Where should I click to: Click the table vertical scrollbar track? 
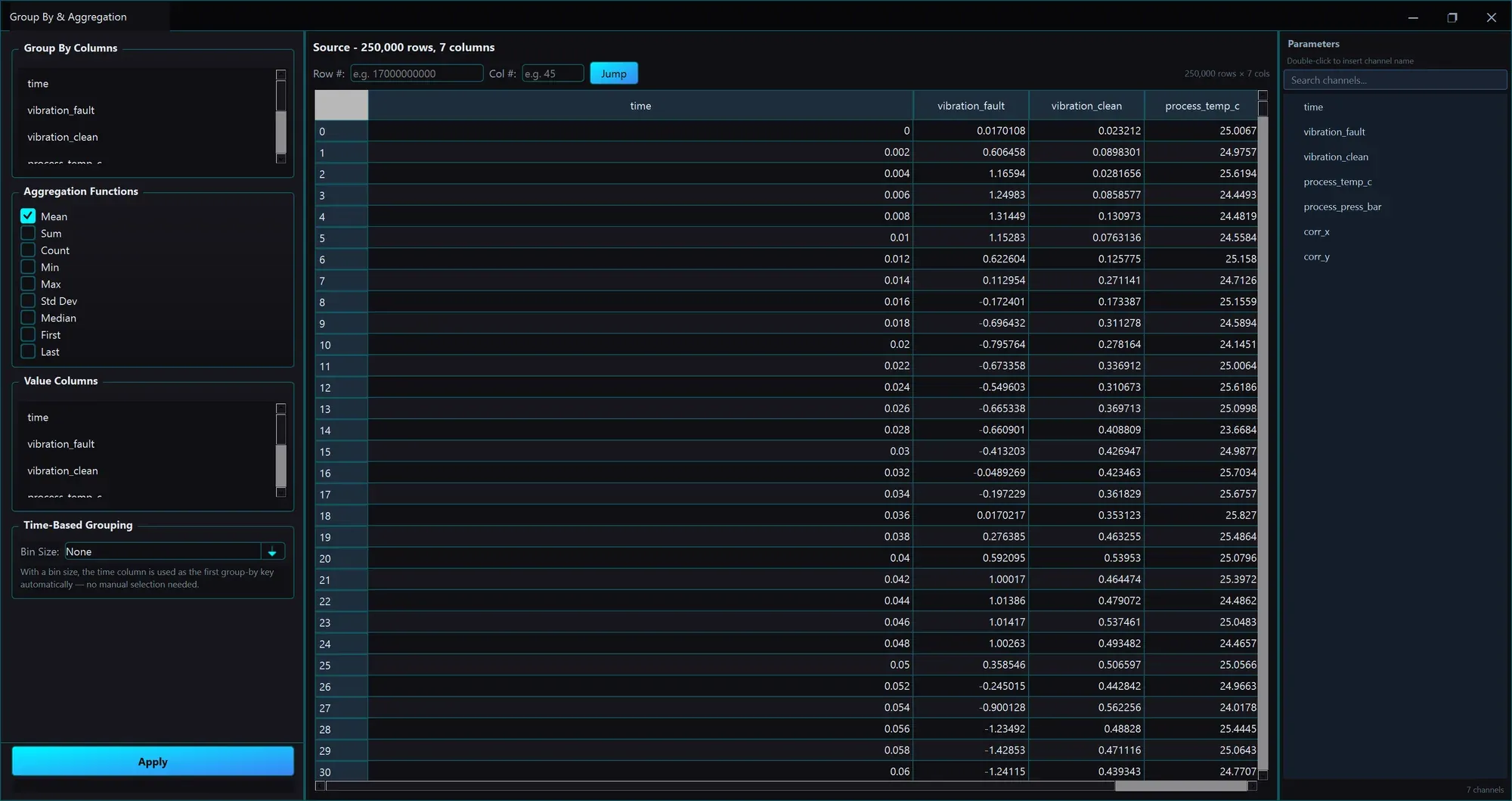[x=1263, y=443]
